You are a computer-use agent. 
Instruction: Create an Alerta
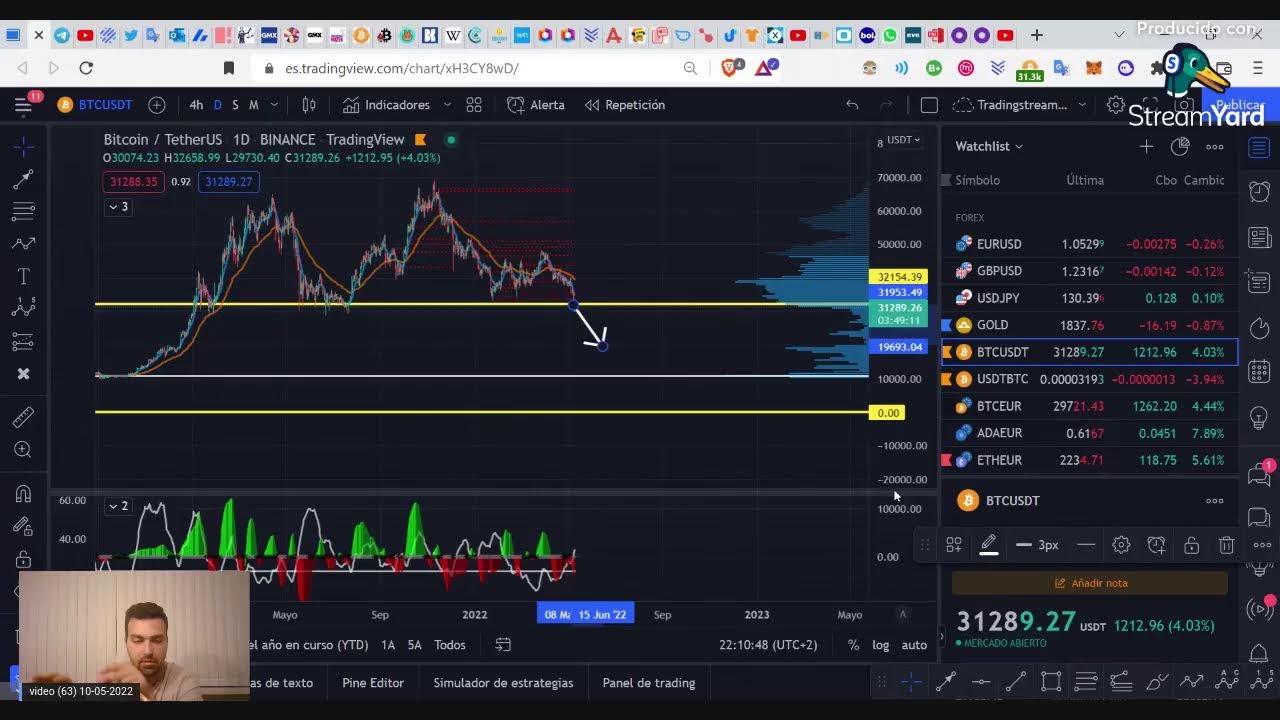tap(536, 104)
